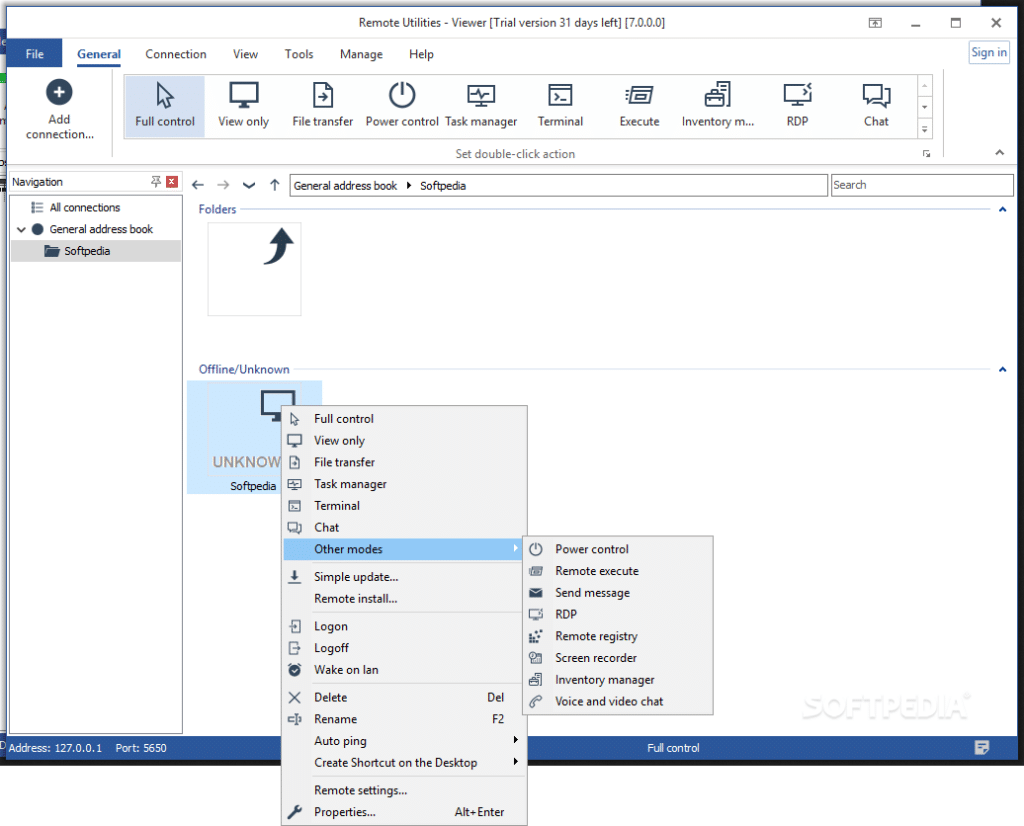Open the File menu
Screen dimensions: 1024x826
[x=35, y=54]
